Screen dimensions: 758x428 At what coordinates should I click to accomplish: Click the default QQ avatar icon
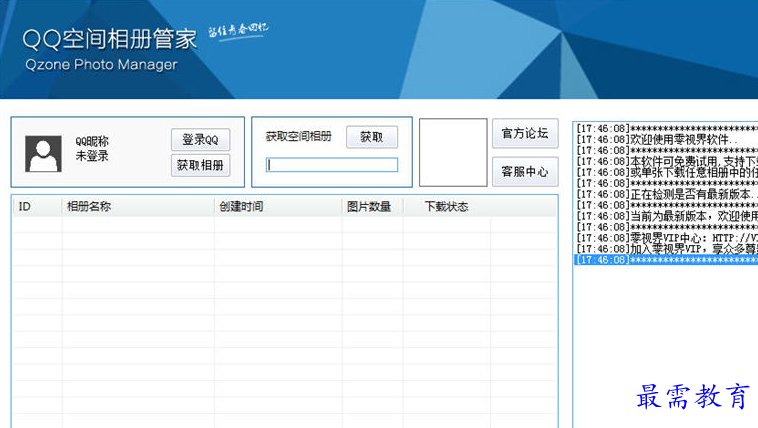click(44, 154)
